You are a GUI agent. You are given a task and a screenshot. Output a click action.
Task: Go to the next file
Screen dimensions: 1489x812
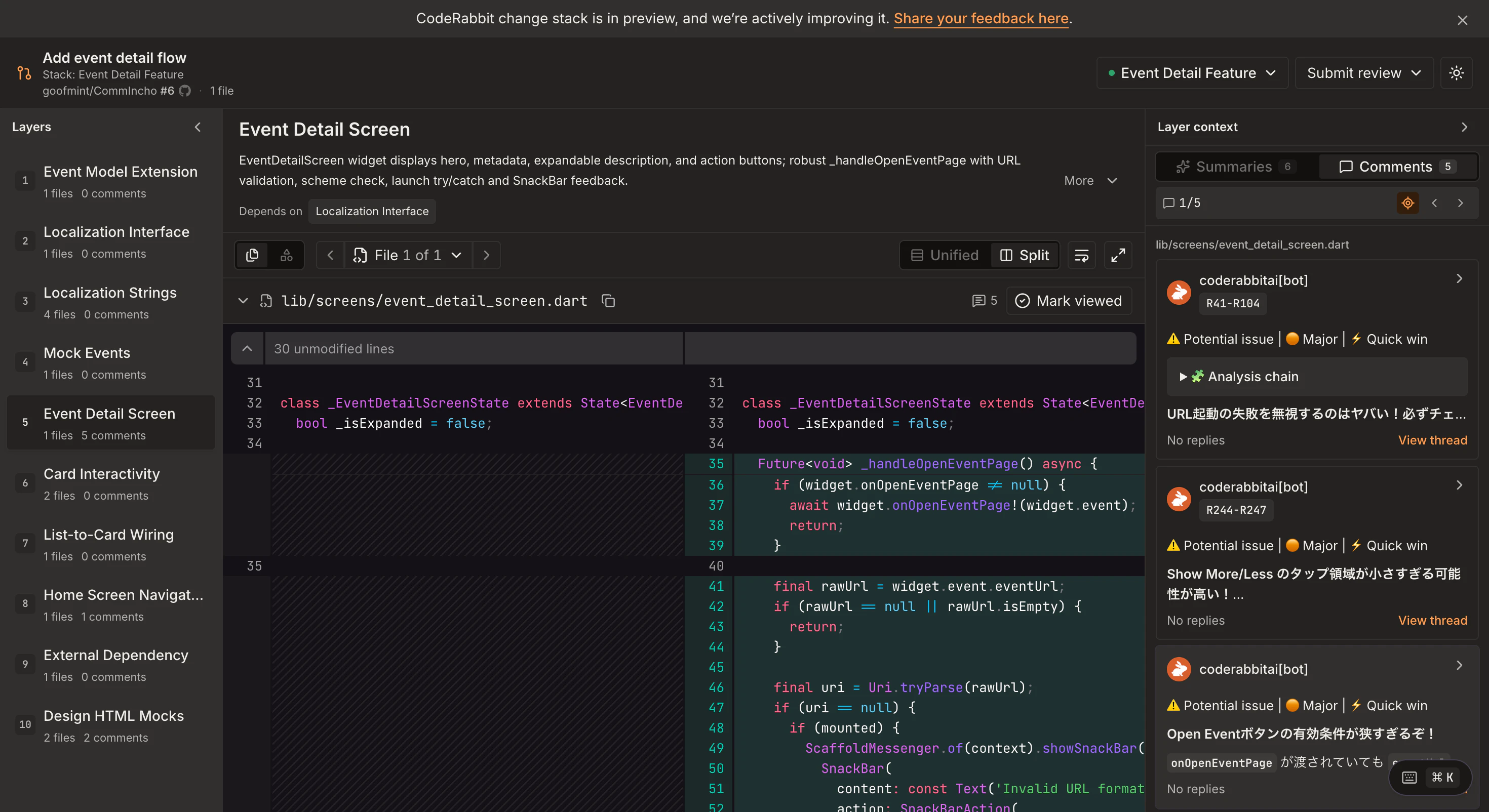click(486, 255)
